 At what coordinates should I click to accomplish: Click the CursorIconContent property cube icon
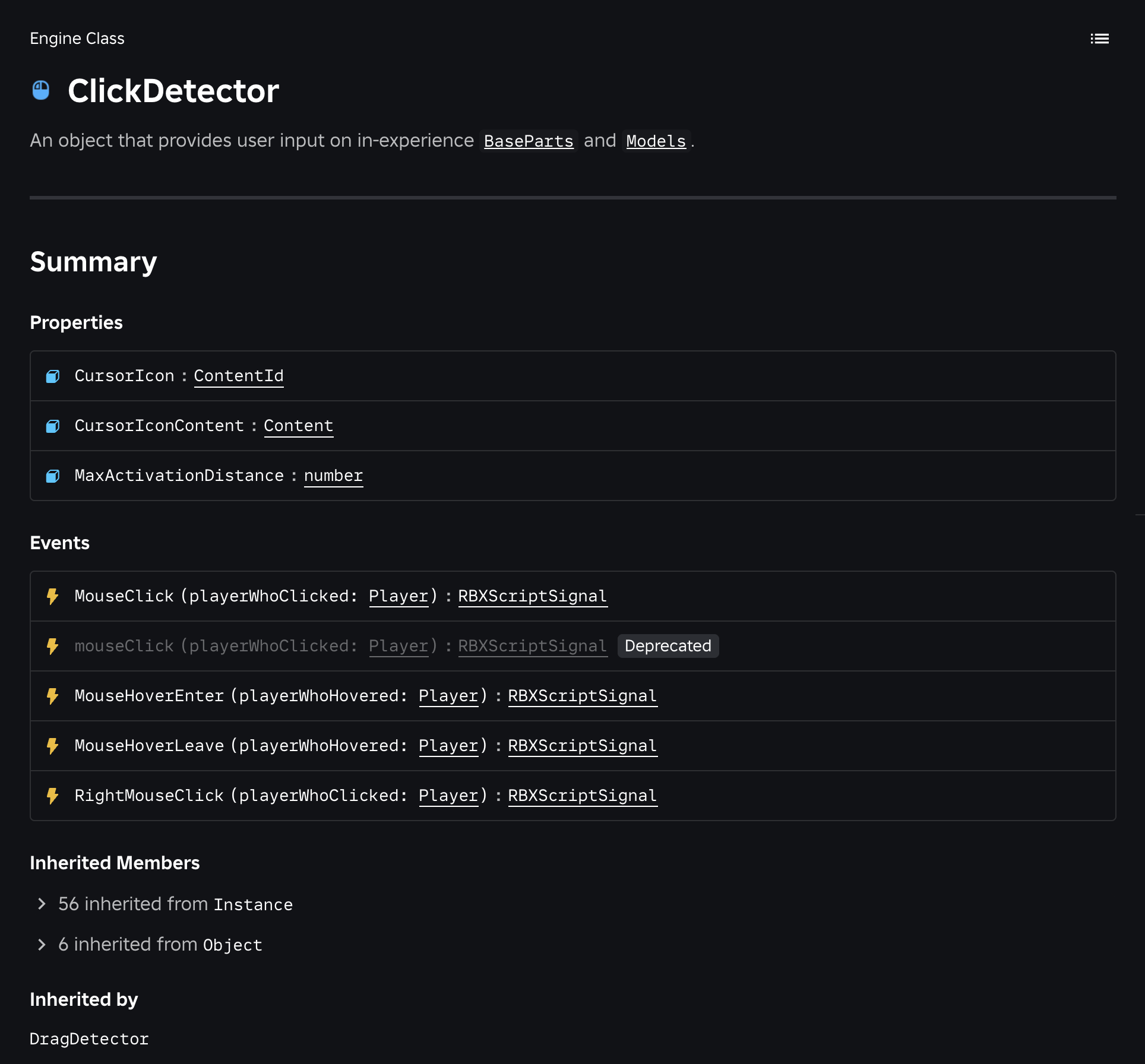[53, 426]
